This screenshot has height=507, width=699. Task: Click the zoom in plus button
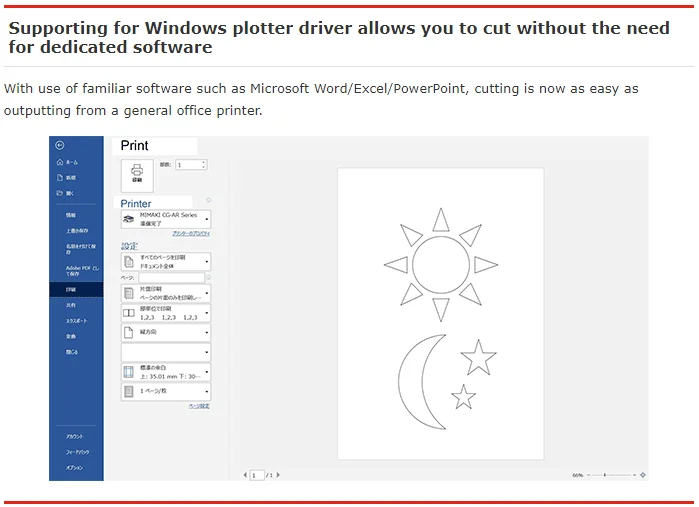(634, 475)
